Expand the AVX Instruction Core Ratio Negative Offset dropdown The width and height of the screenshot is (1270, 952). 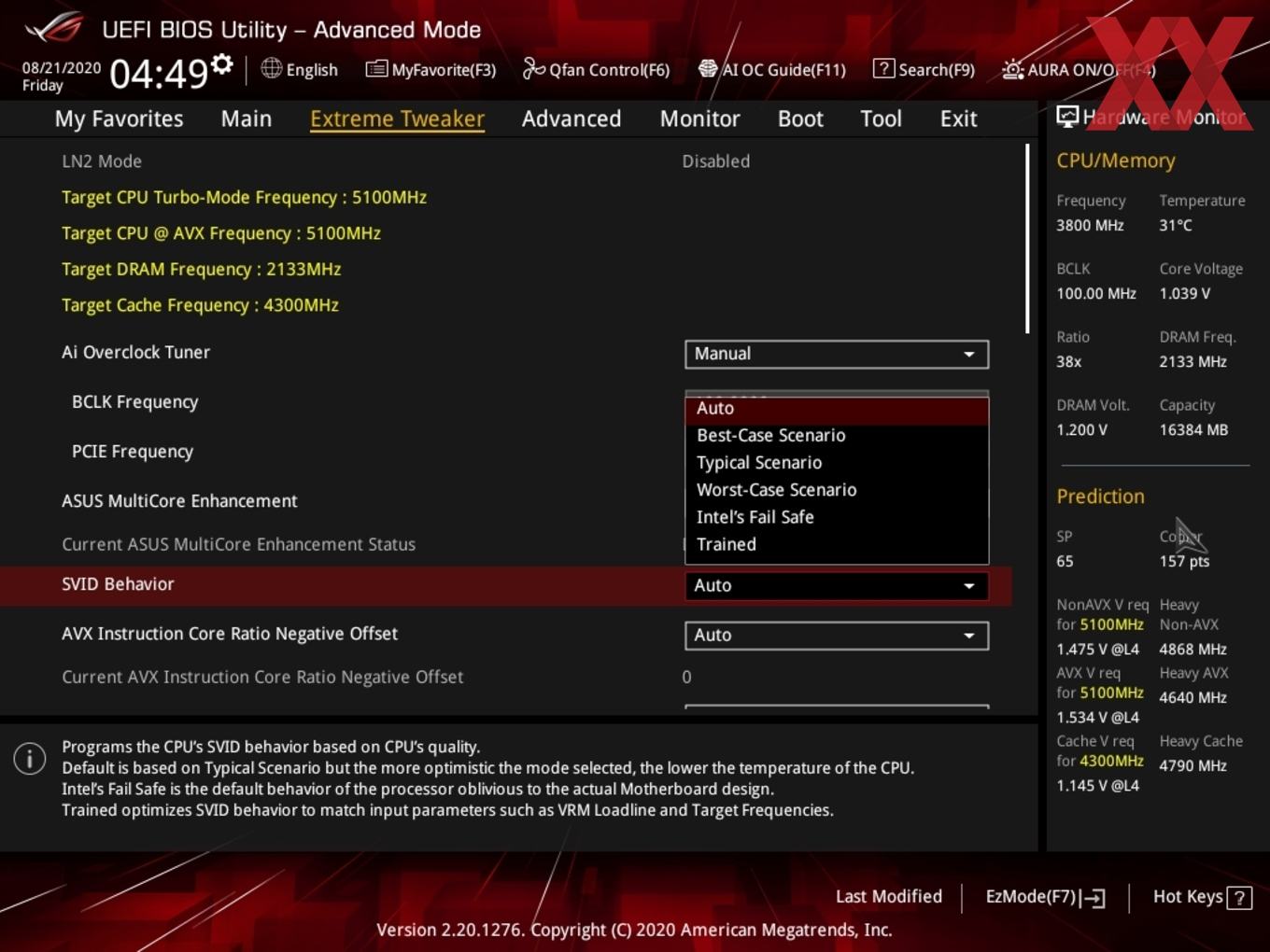pyautogui.click(x=837, y=635)
